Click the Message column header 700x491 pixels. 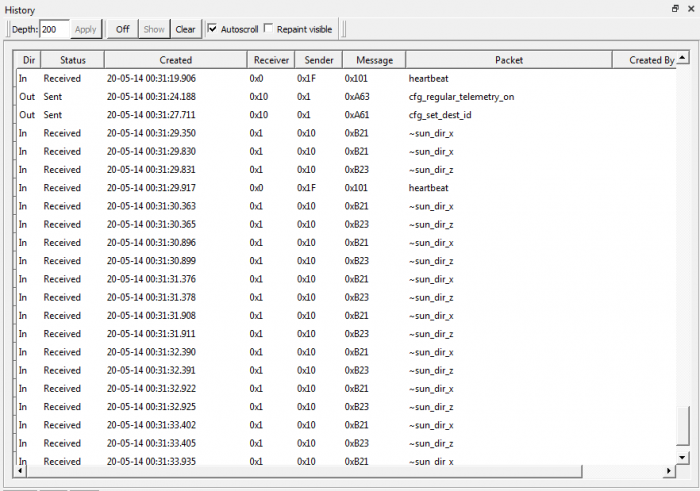click(x=374, y=60)
